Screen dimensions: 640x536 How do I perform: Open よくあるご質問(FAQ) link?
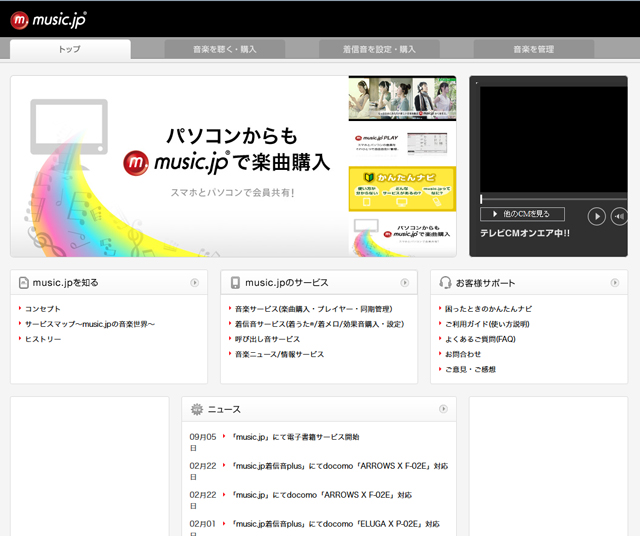coord(480,339)
